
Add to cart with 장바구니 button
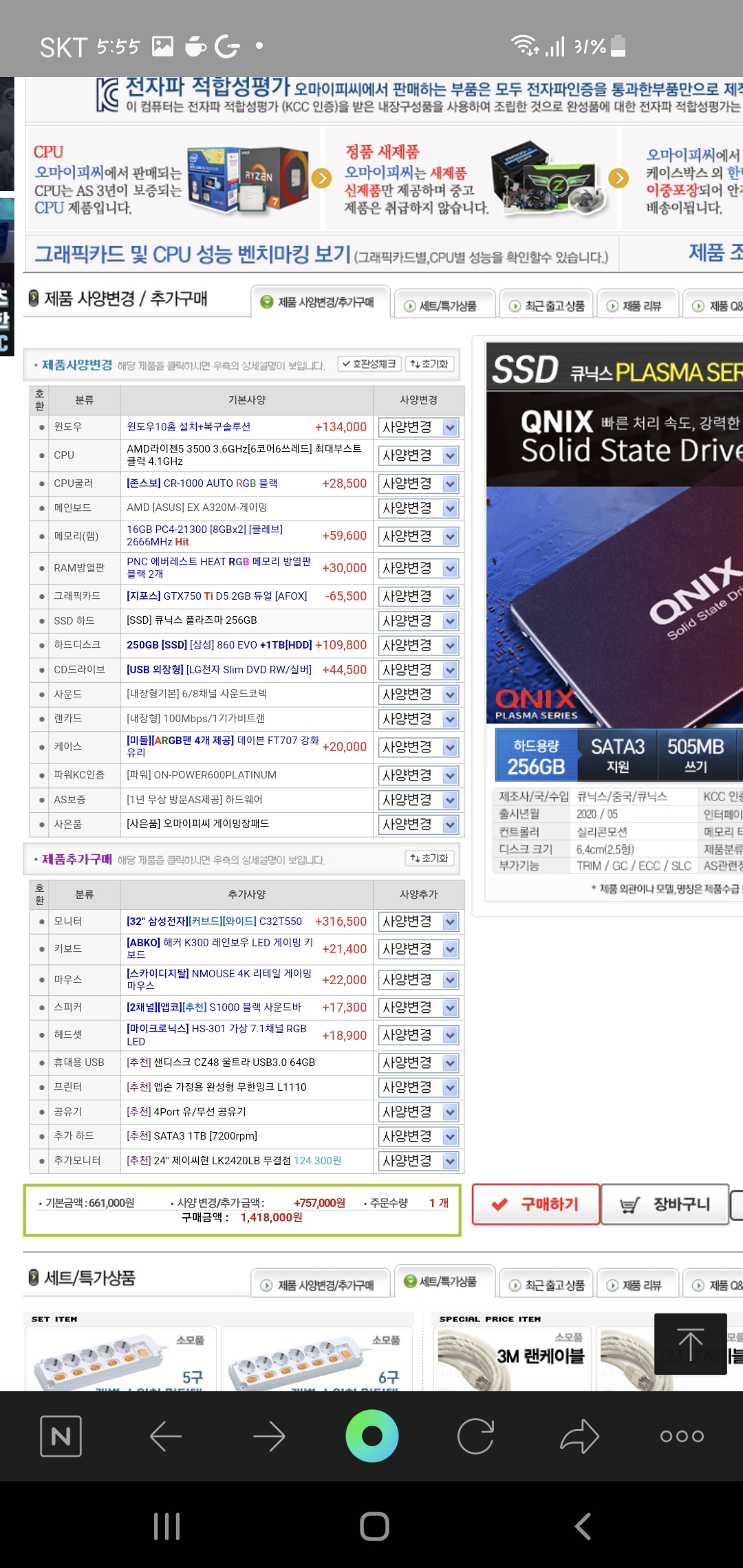tap(665, 1204)
